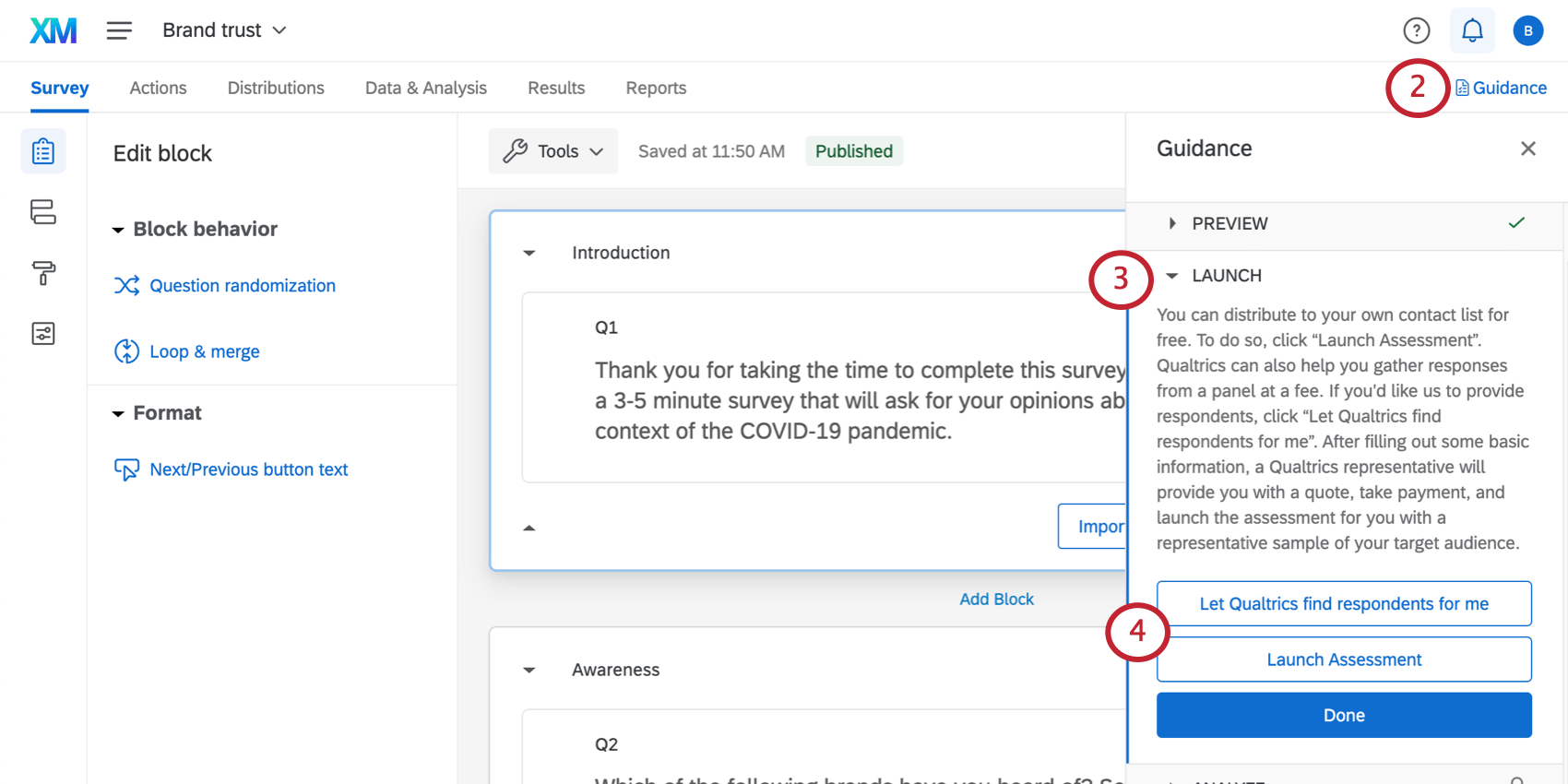Click the XM logo icon
The image size is (1568, 784).
53,30
